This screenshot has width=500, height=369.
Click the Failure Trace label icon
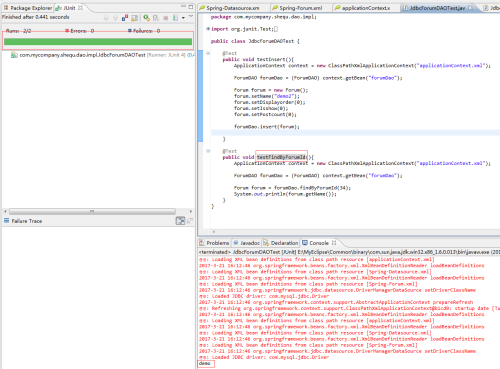pyautogui.click(x=6, y=221)
